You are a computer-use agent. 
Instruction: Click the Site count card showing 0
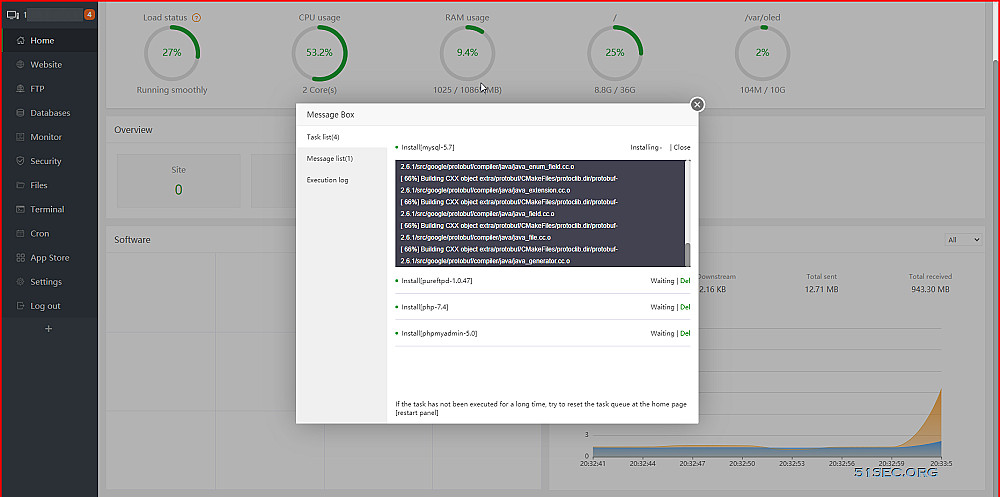coord(179,181)
